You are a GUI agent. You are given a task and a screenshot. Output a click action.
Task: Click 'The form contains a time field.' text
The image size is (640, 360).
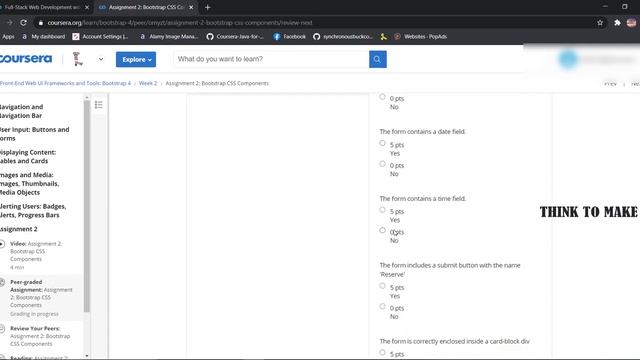422,198
